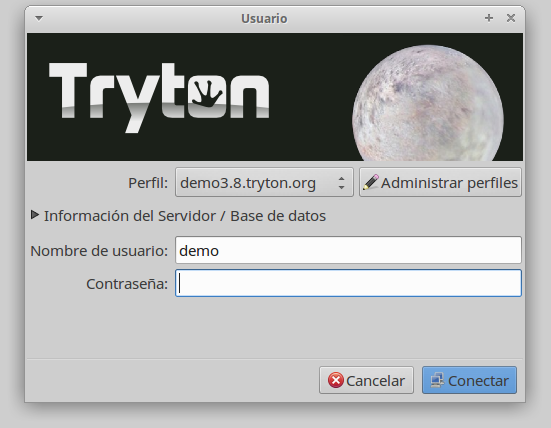551x428 pixels.
Task: Maximize the Usuario window with plus icon
Action: [x=489, y=18]
